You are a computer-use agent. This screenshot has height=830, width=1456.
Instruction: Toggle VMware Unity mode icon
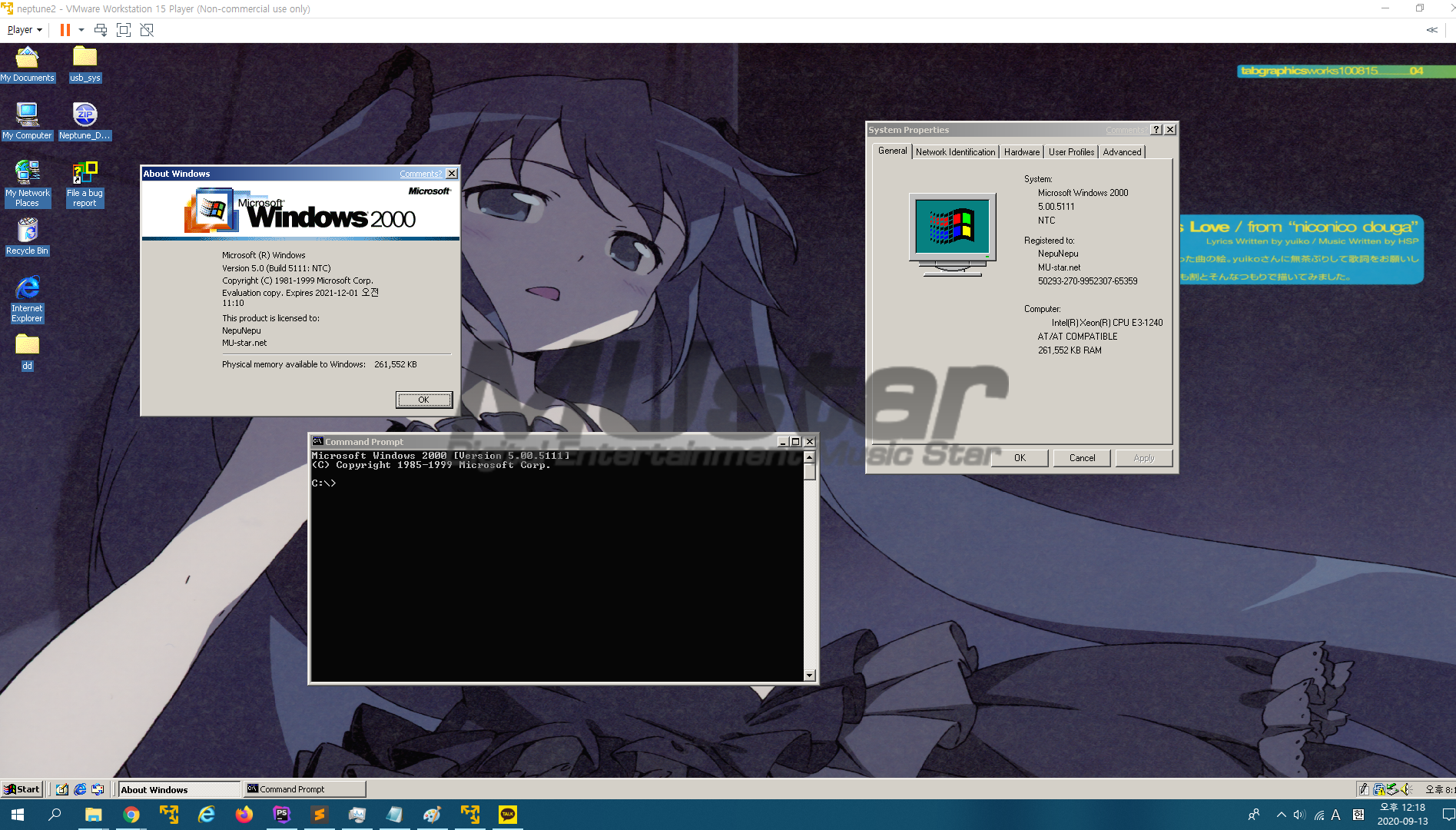(x=147, y=30)
